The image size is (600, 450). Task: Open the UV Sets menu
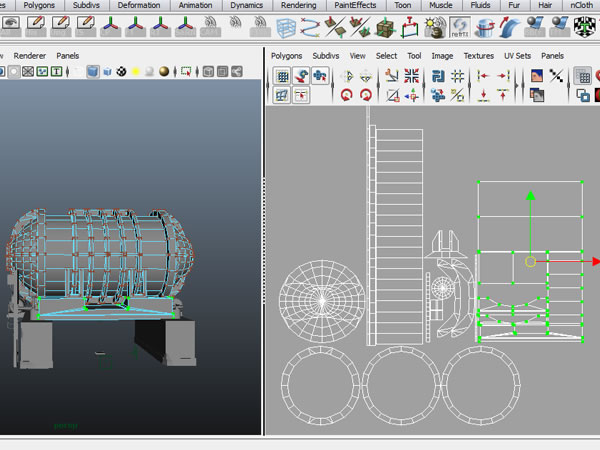tap(517, 56)
